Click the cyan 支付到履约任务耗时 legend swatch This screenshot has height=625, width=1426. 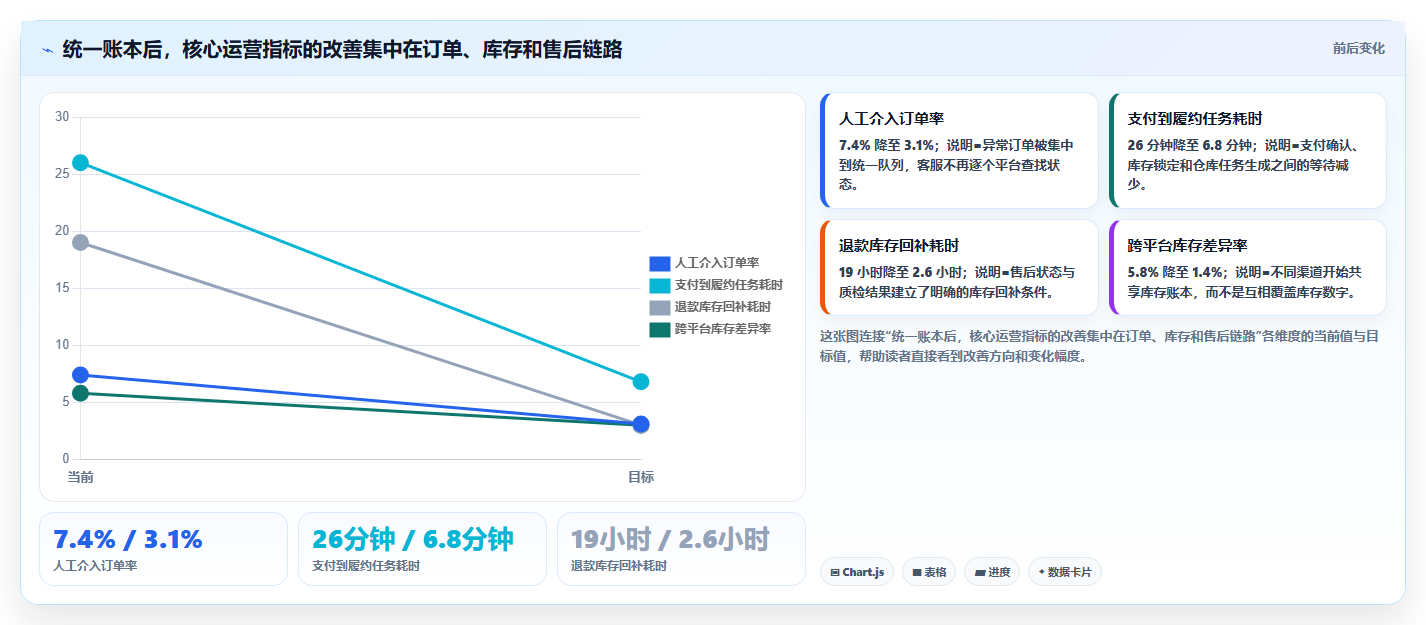pos(659,286)
